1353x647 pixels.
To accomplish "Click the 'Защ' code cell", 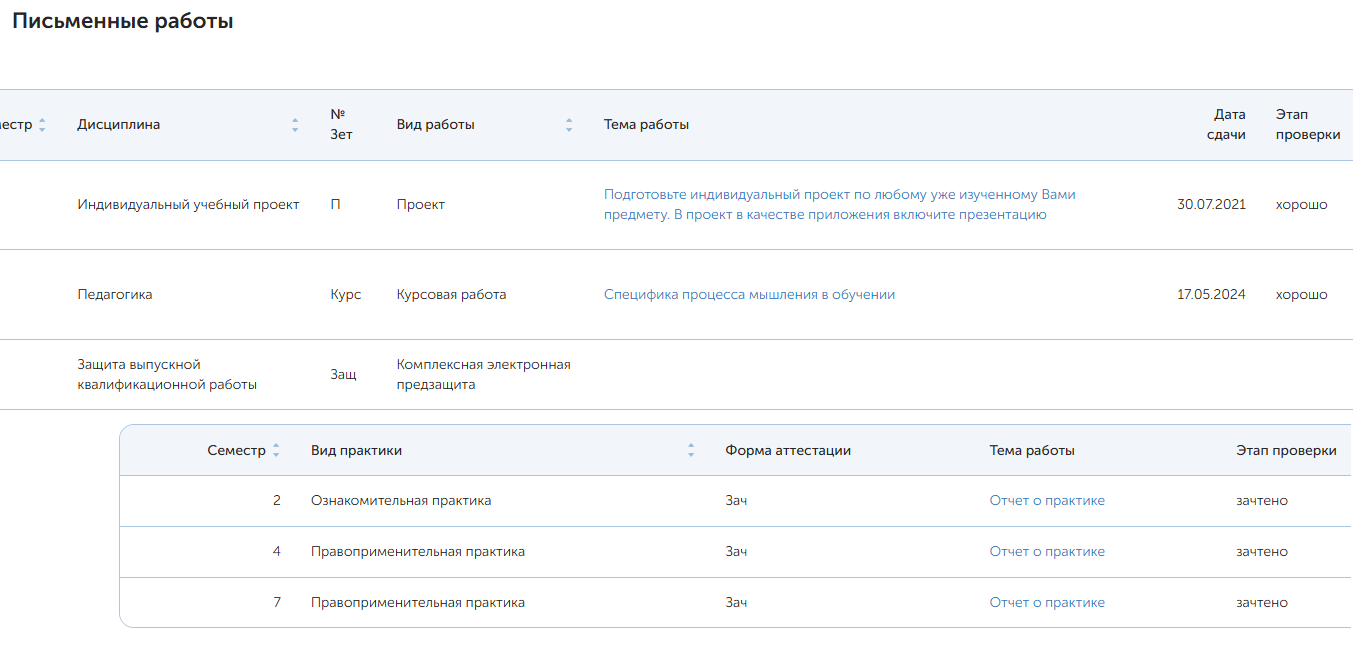I will click(x=343, y=375).
